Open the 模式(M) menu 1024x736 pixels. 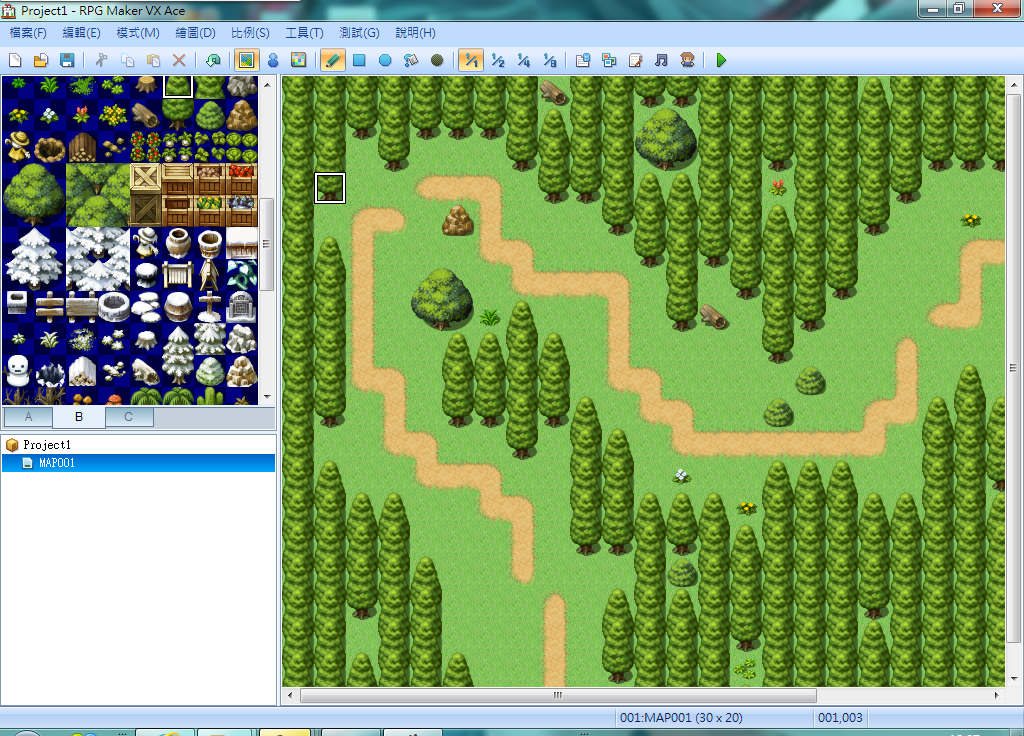click(138, 33)
